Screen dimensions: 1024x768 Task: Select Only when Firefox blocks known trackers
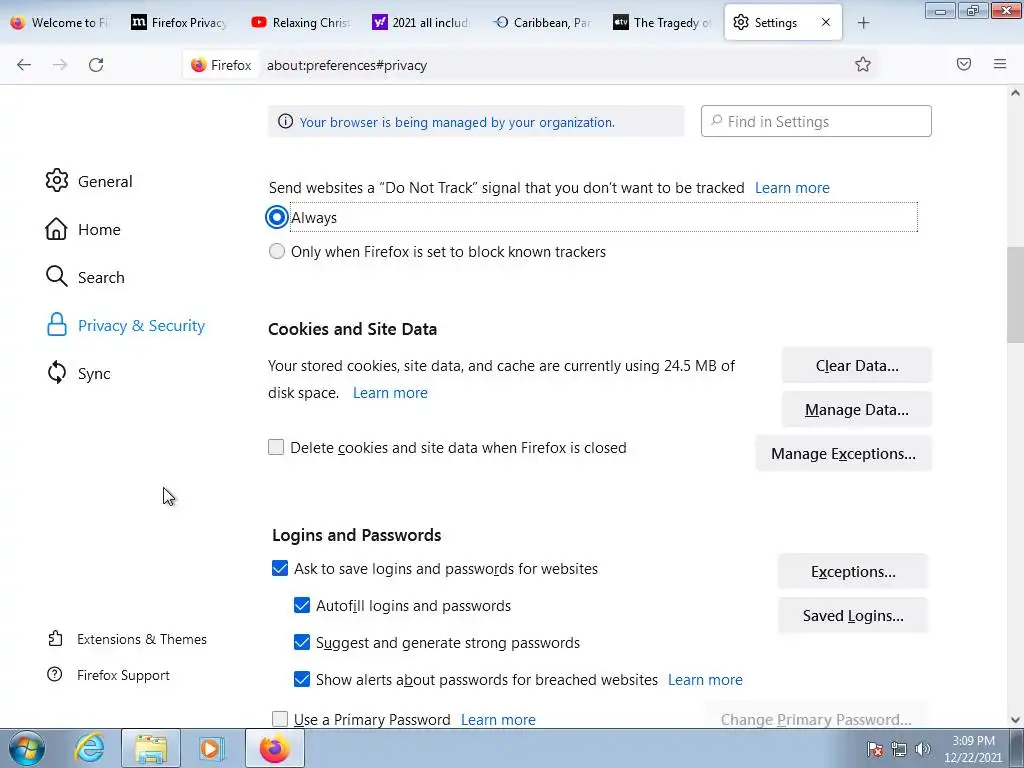[277, 251]
